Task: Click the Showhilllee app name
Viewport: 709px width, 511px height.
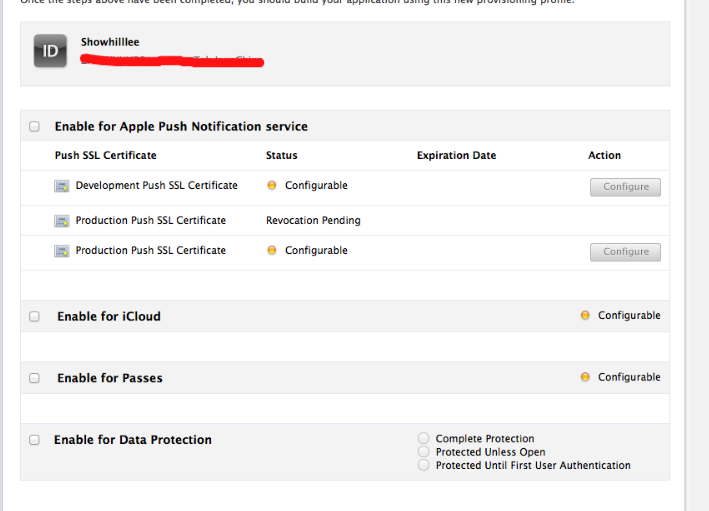Action: 110,42
